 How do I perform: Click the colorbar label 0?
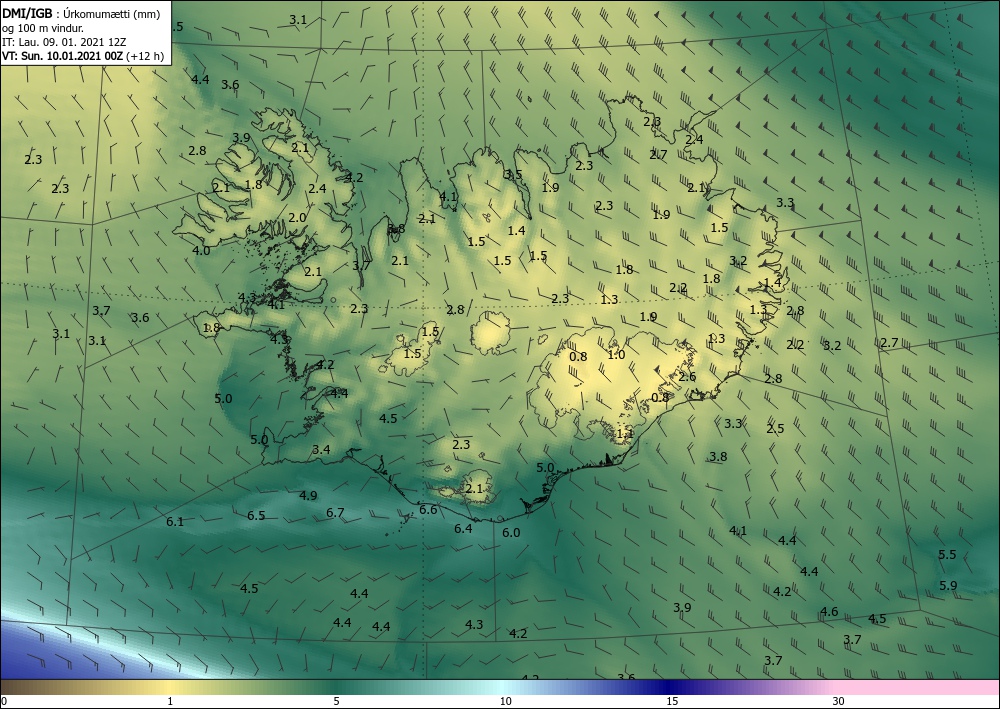coord(4,701)
